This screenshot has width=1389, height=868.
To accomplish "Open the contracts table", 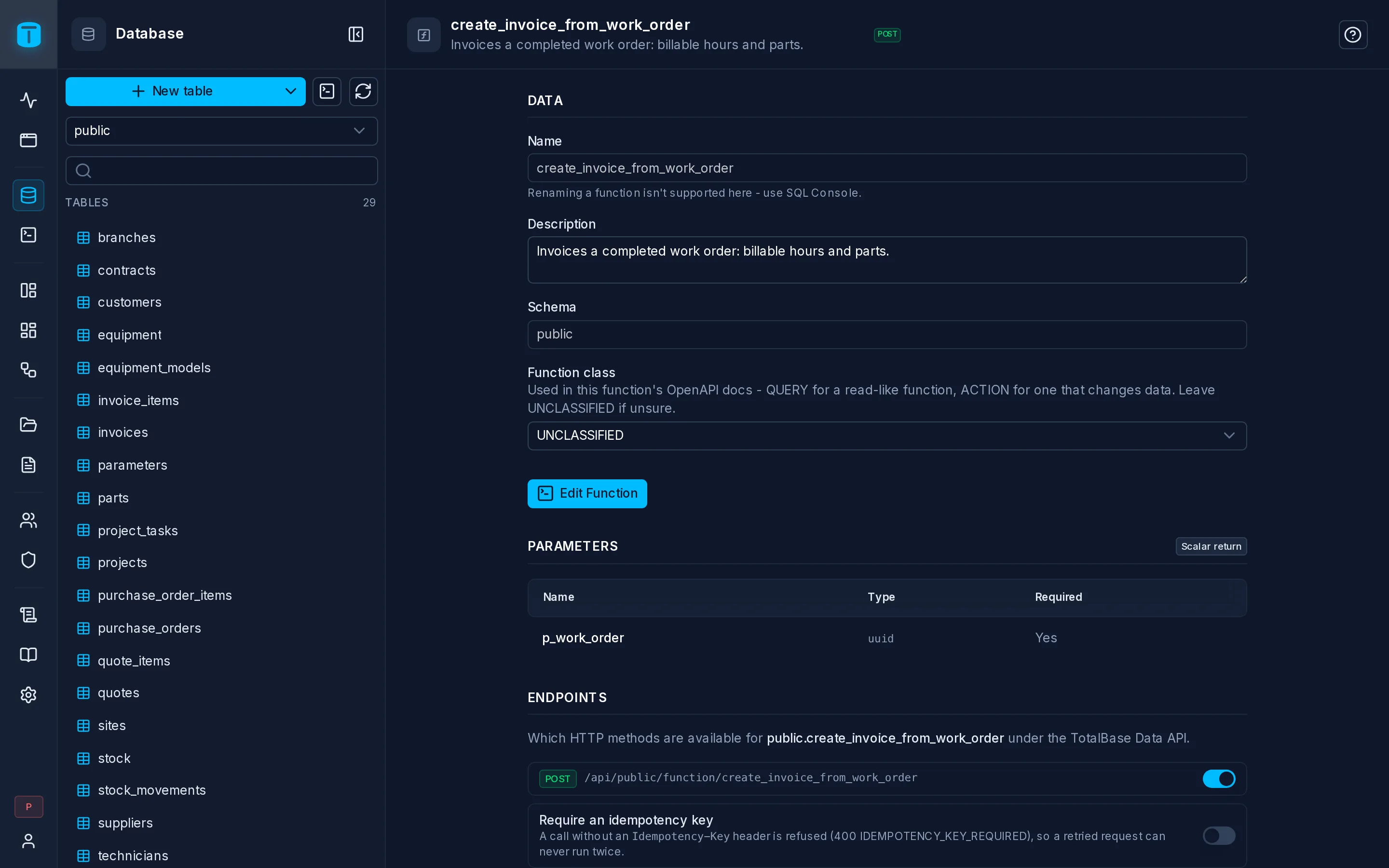I will coord(221,271).
